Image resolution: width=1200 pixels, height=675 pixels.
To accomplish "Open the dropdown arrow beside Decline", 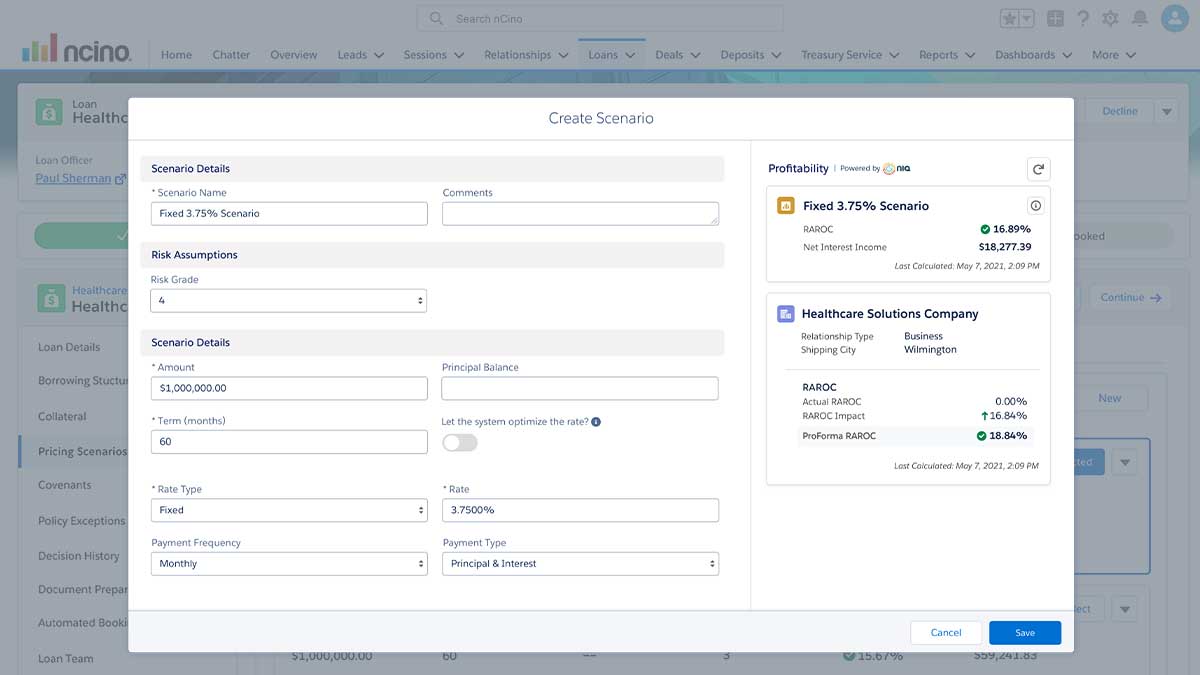I will coord(1166,111).
